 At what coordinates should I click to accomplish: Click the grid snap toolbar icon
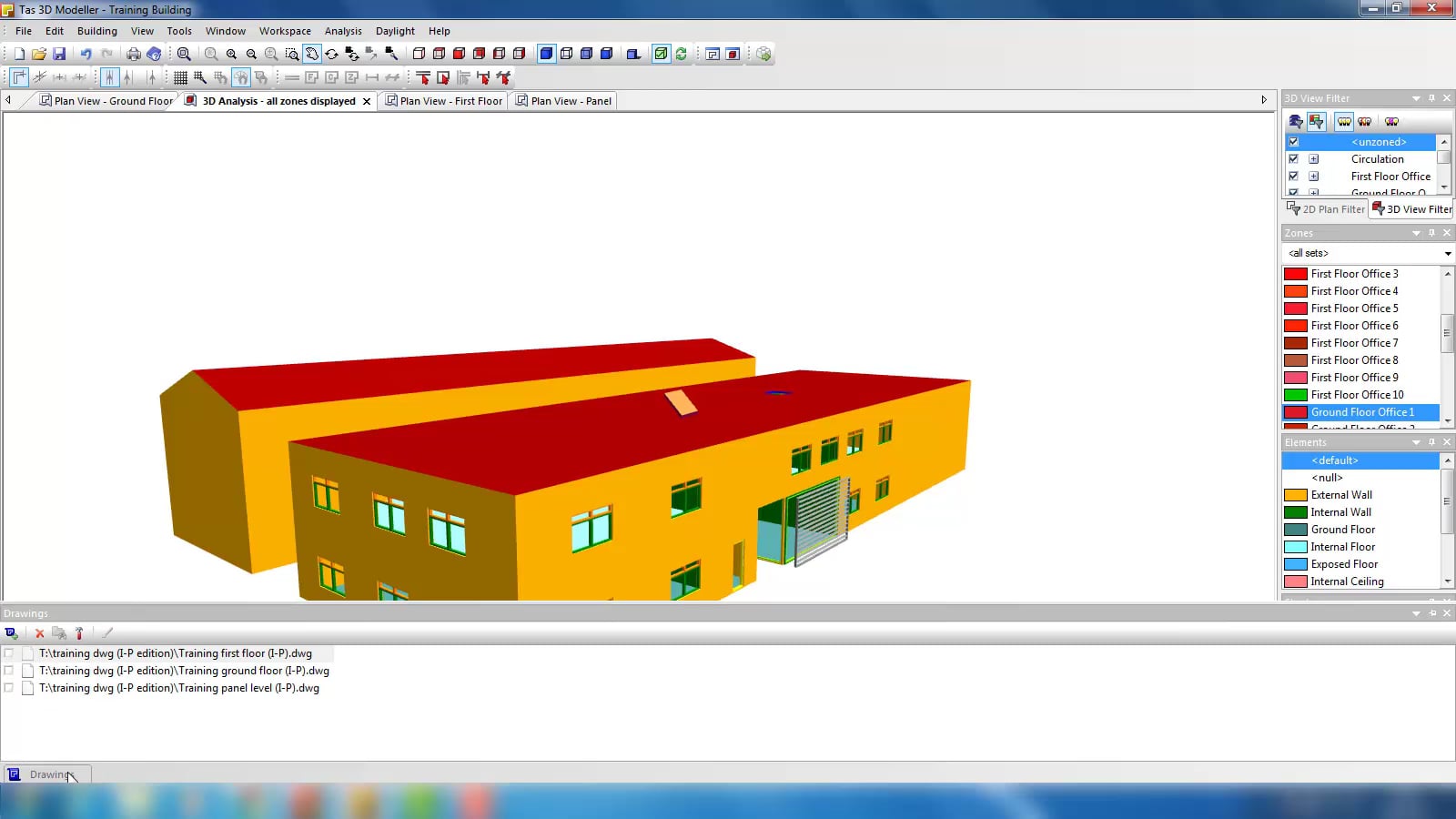(178, 76)
